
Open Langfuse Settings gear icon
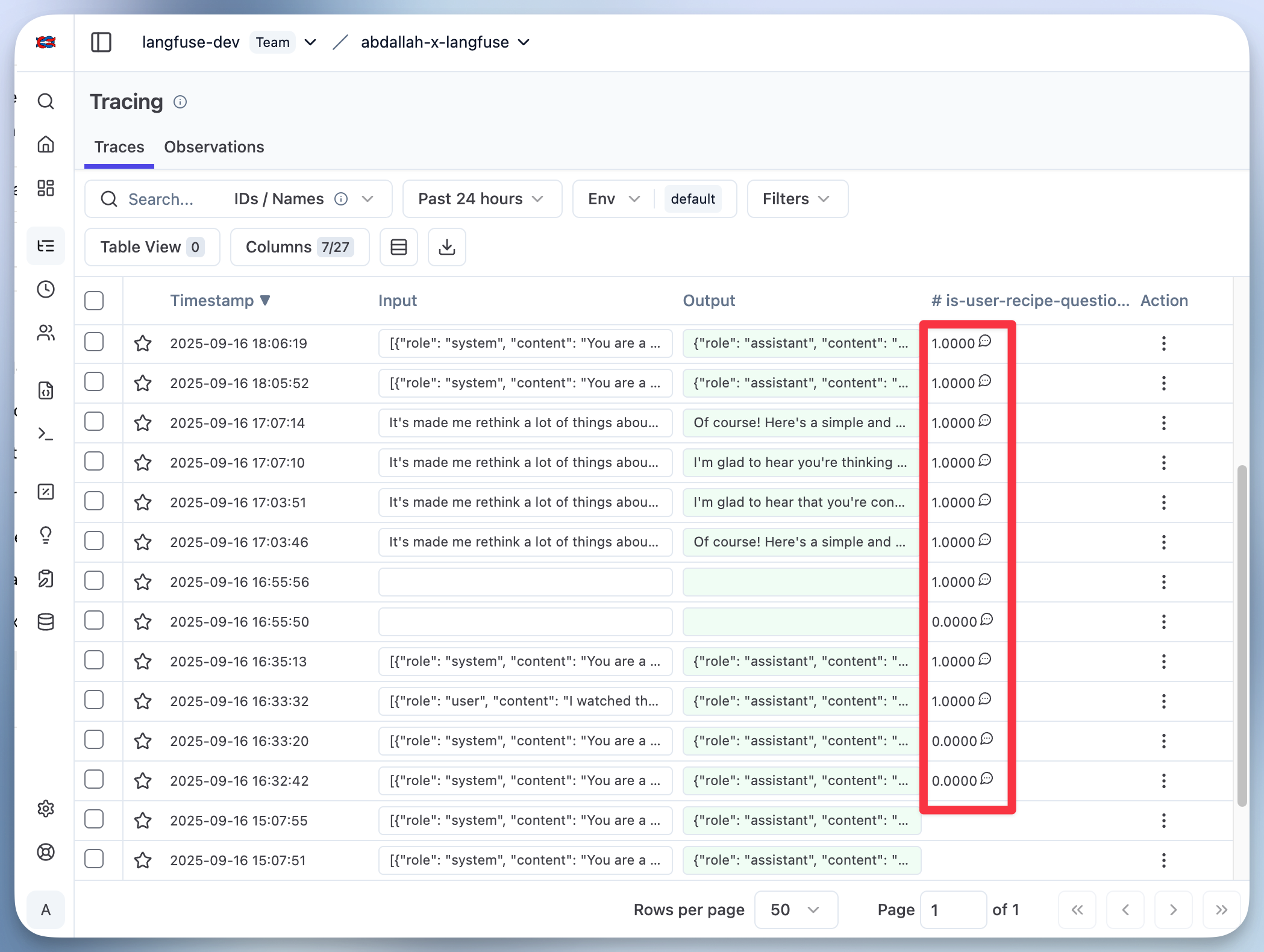coord(46,809)
